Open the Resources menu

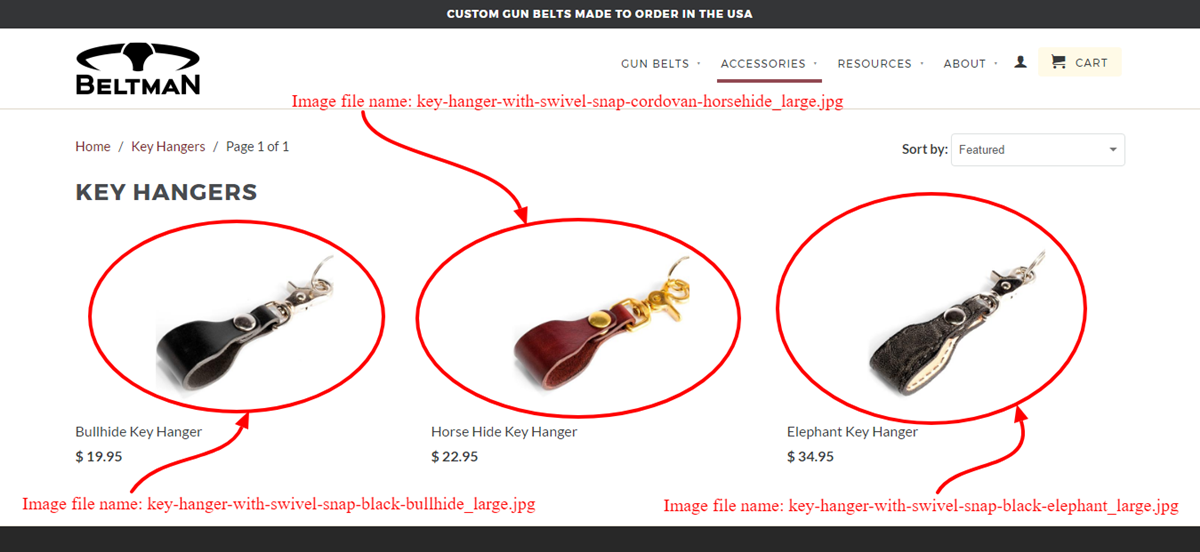tap(880, 63)
